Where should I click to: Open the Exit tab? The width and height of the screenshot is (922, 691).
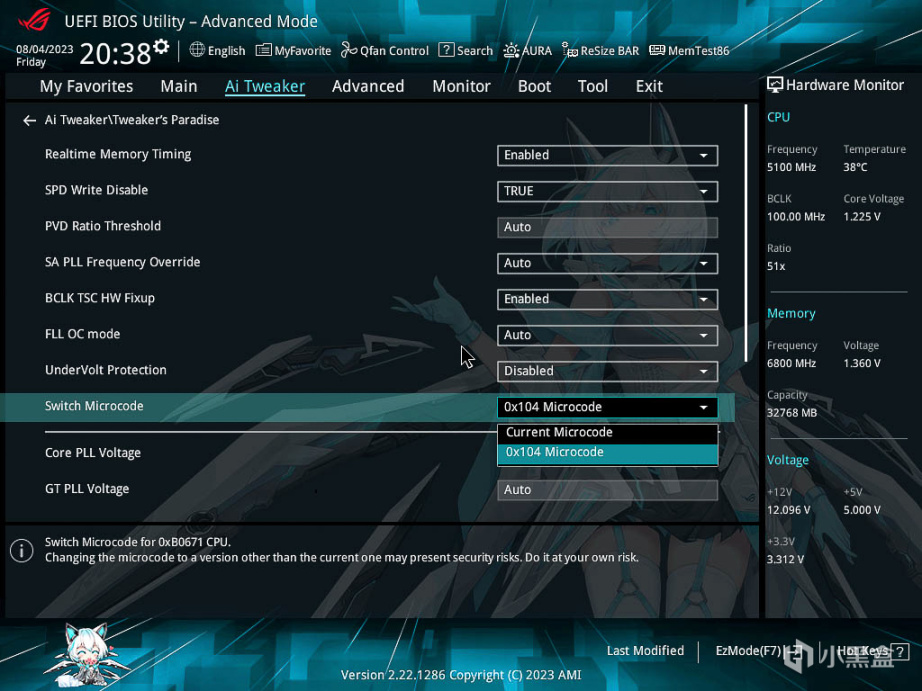pyautogui.click(x=649, y=86)
